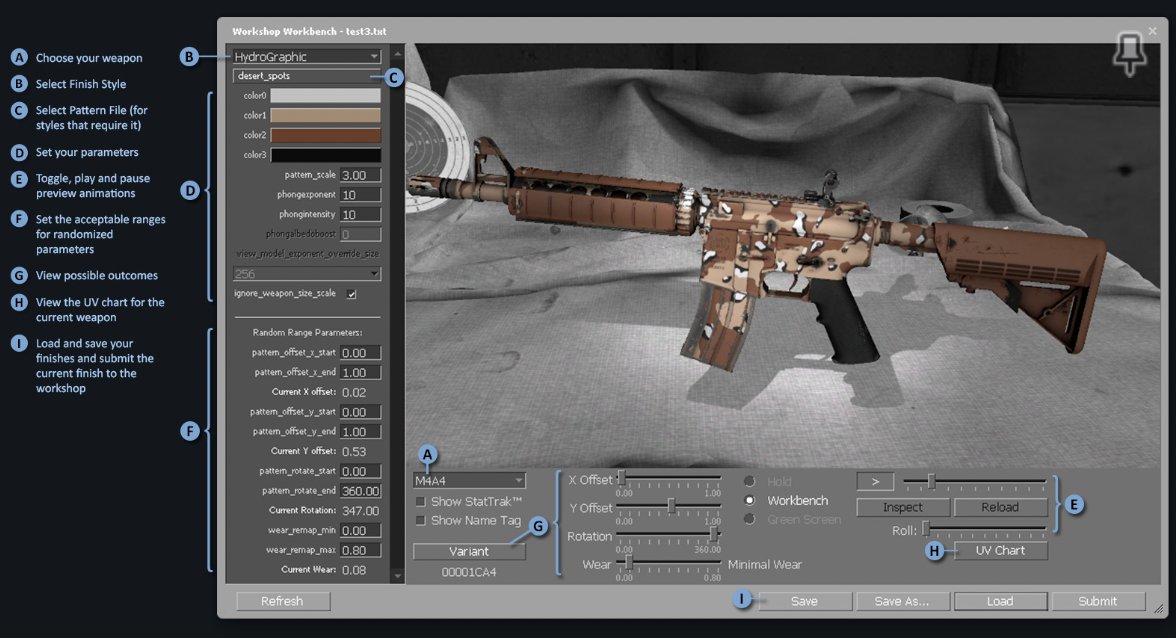Pick the color3 black swatch
Image resolution: width=1176 pixels, height=638 pixels.
[326, 154]
